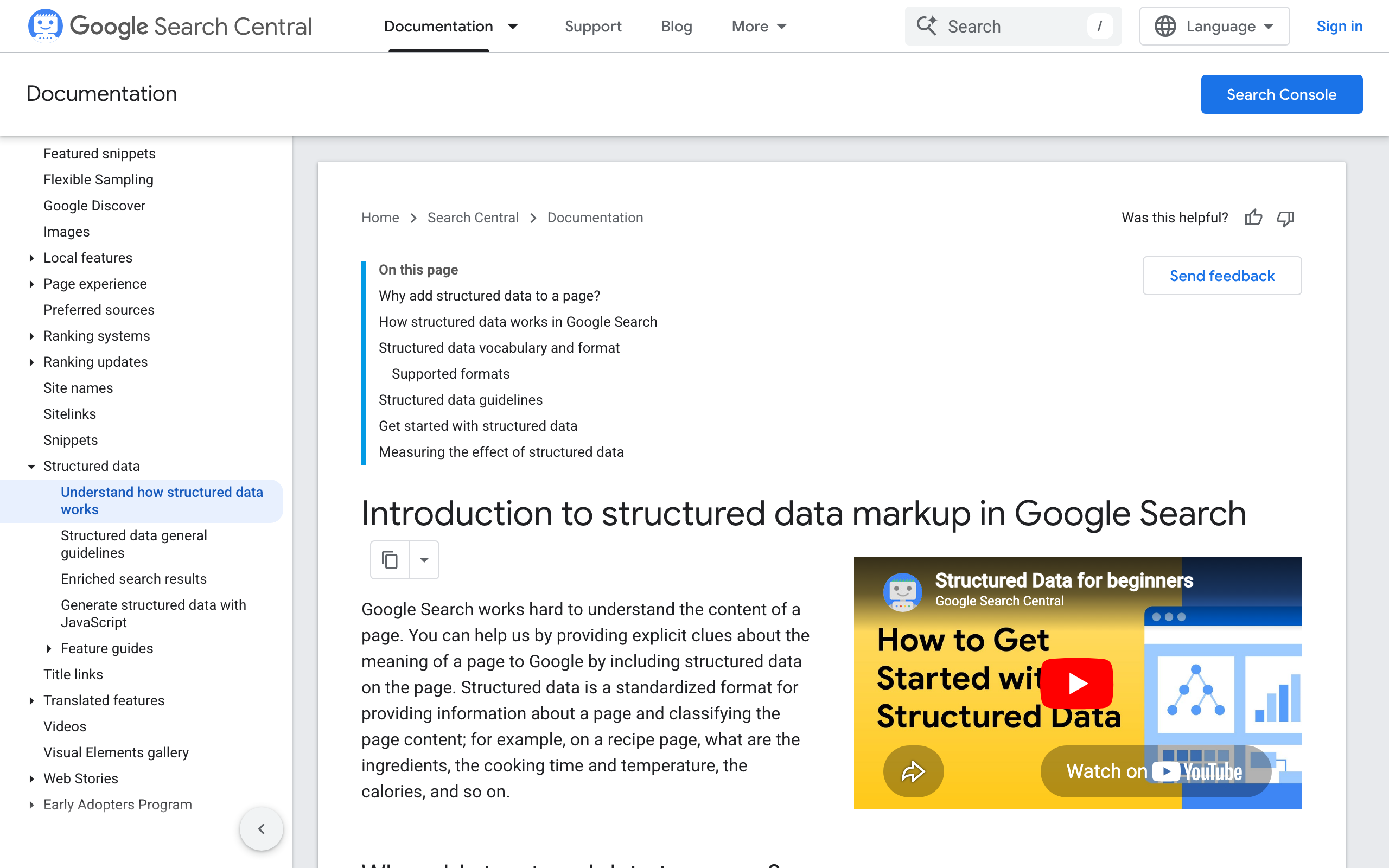
Task: Jump to Structured data vocabulary and format
Action: point(499,348)
